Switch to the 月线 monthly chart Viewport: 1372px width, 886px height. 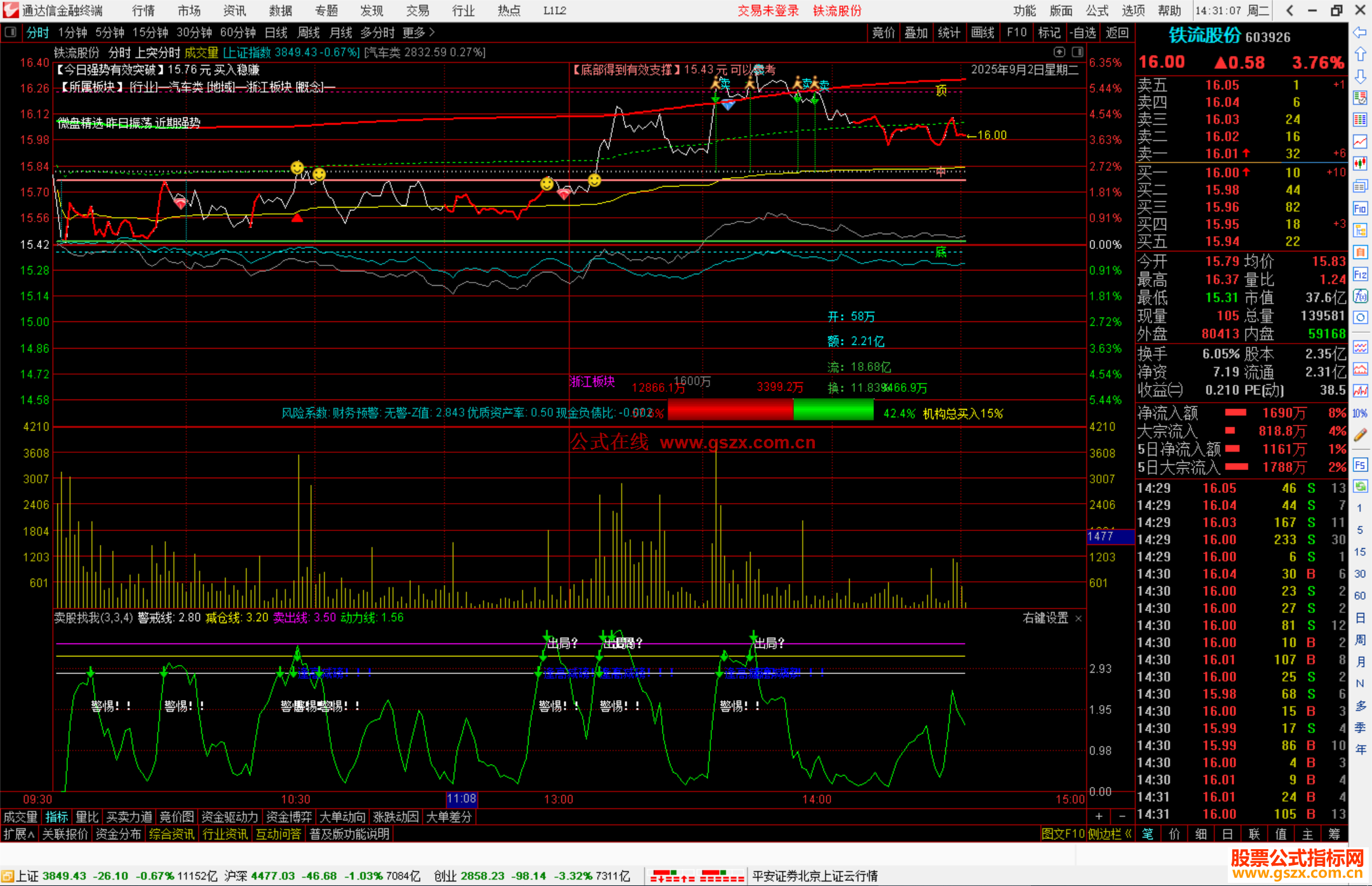click(x=341, y=32)
